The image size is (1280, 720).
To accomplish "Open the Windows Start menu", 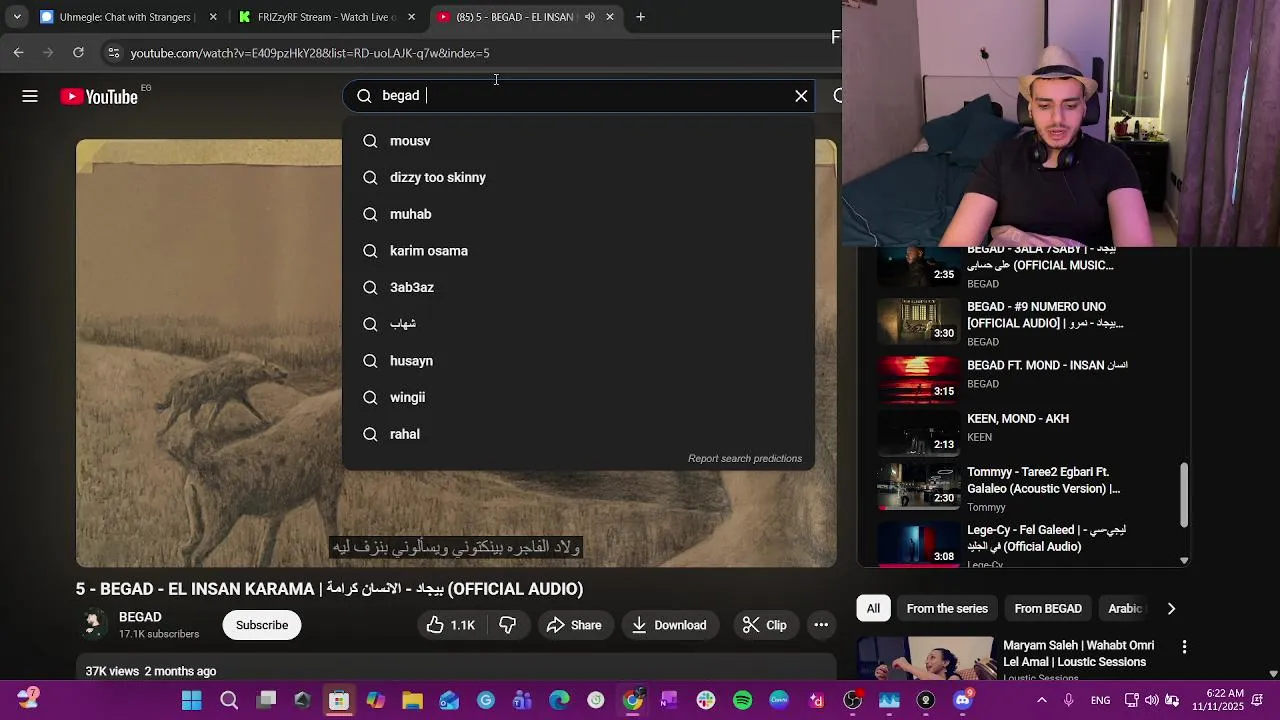I will click(x=191, y=700).
